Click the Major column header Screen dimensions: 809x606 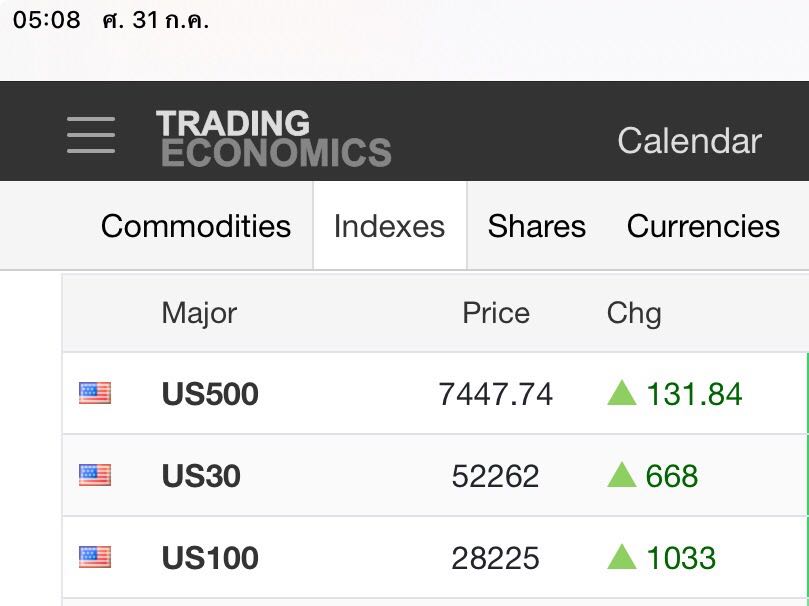coord(199,314)
